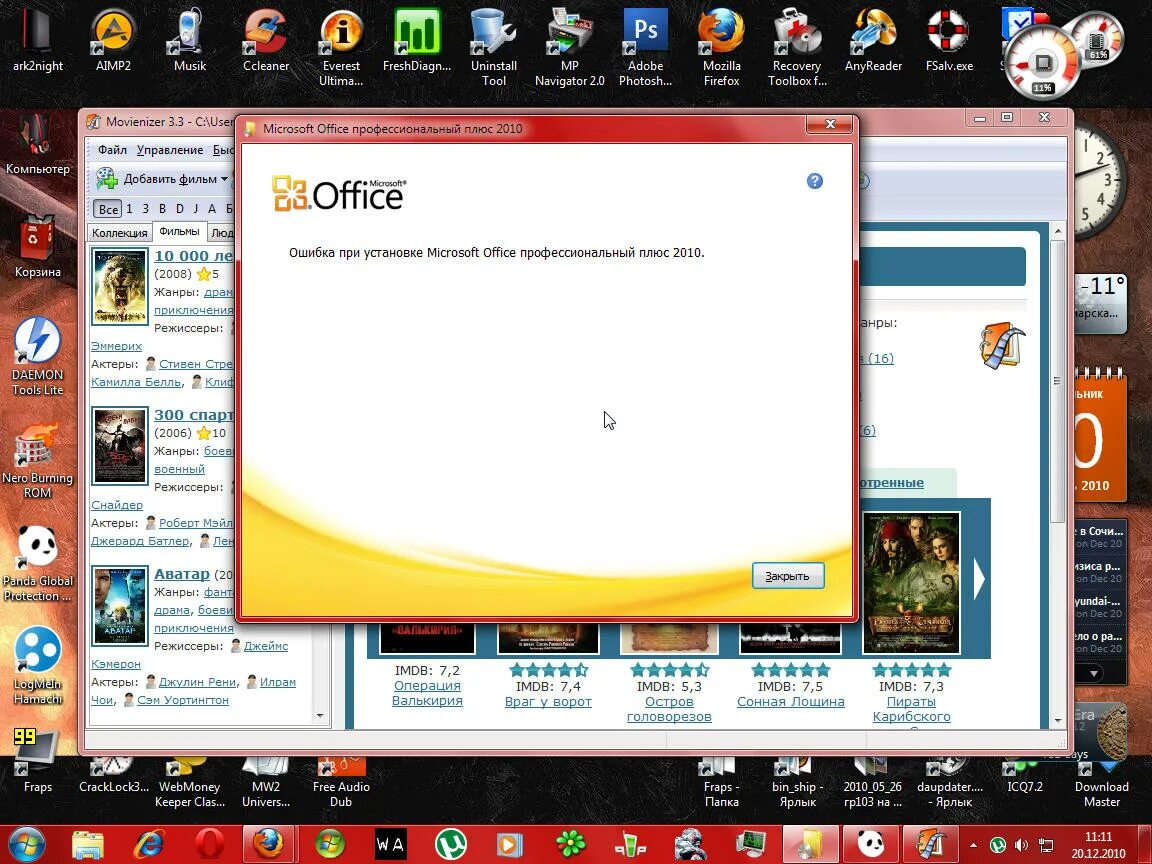Open the Эммерих director link
The height and width of the screenshot is (864, 1152).
coord(116,345)
